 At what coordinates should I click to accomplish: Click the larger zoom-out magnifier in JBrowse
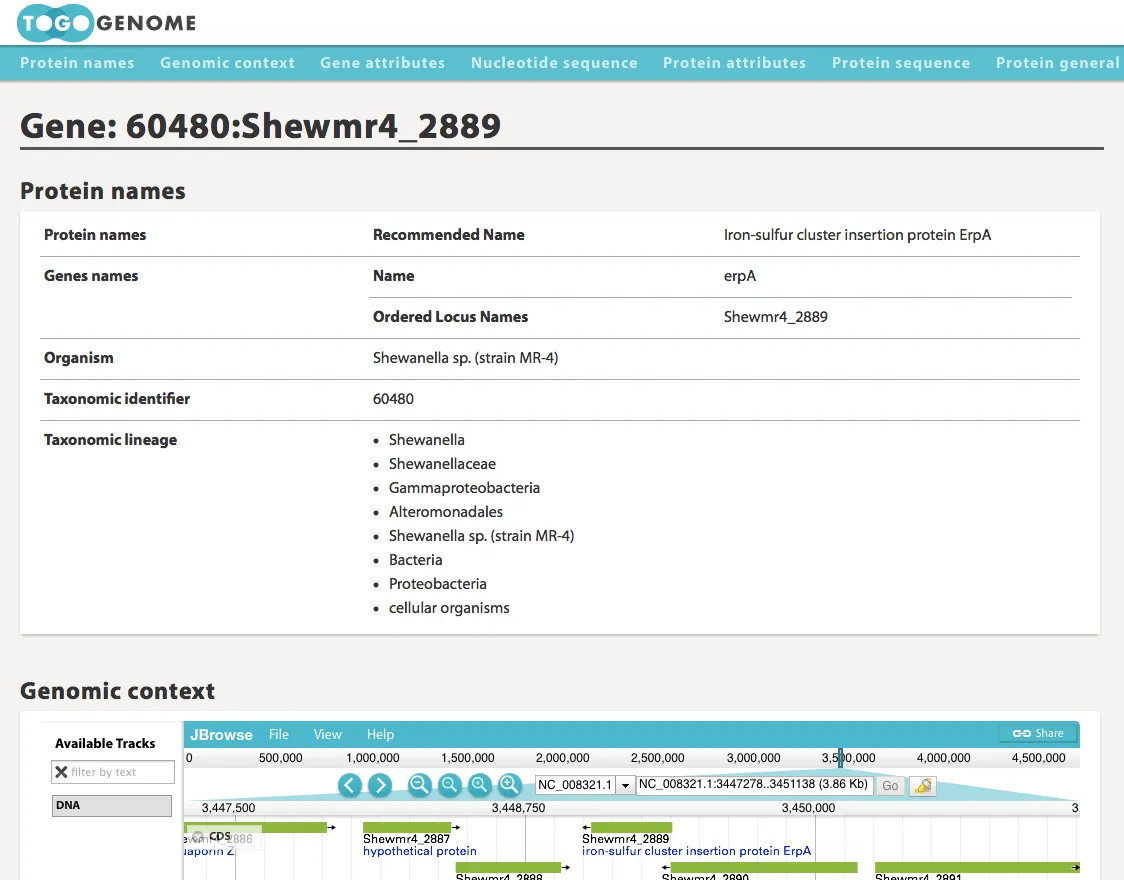click(x=419, y=785)
